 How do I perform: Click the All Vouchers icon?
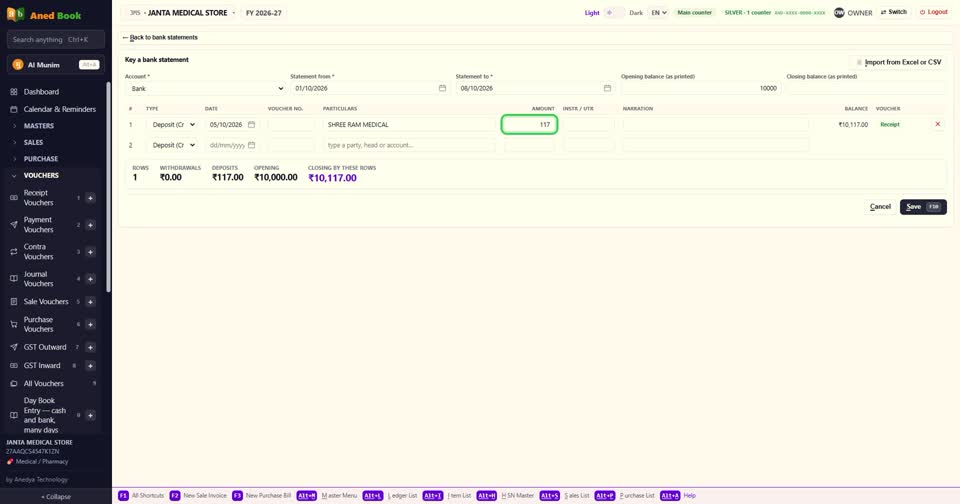(13, 384)
